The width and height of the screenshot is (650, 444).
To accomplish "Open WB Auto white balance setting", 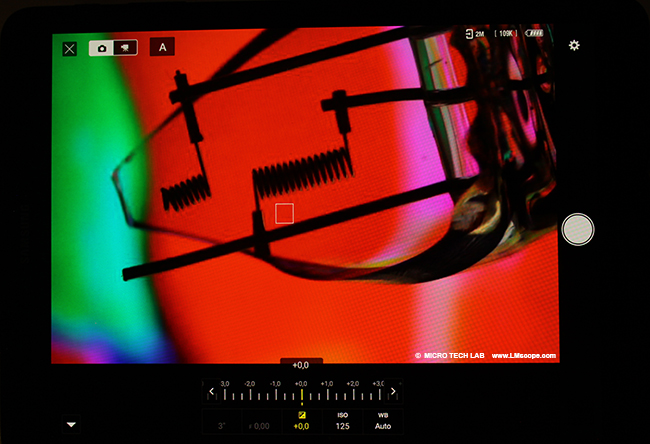I will (x=383, y=420).
